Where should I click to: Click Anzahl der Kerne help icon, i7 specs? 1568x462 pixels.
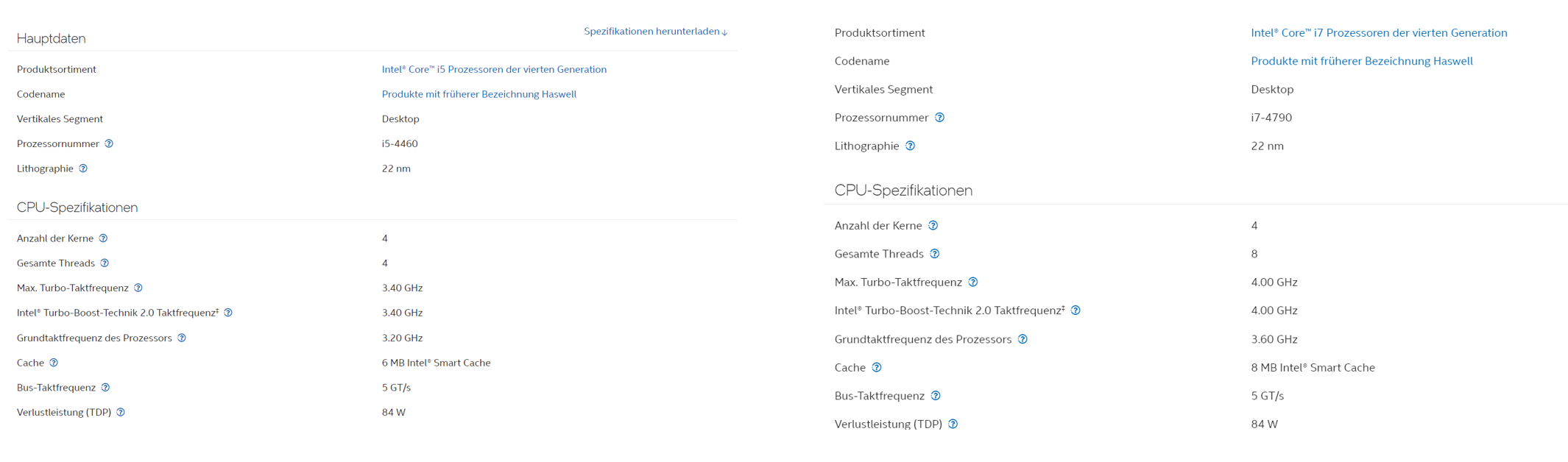pos(933,225)
